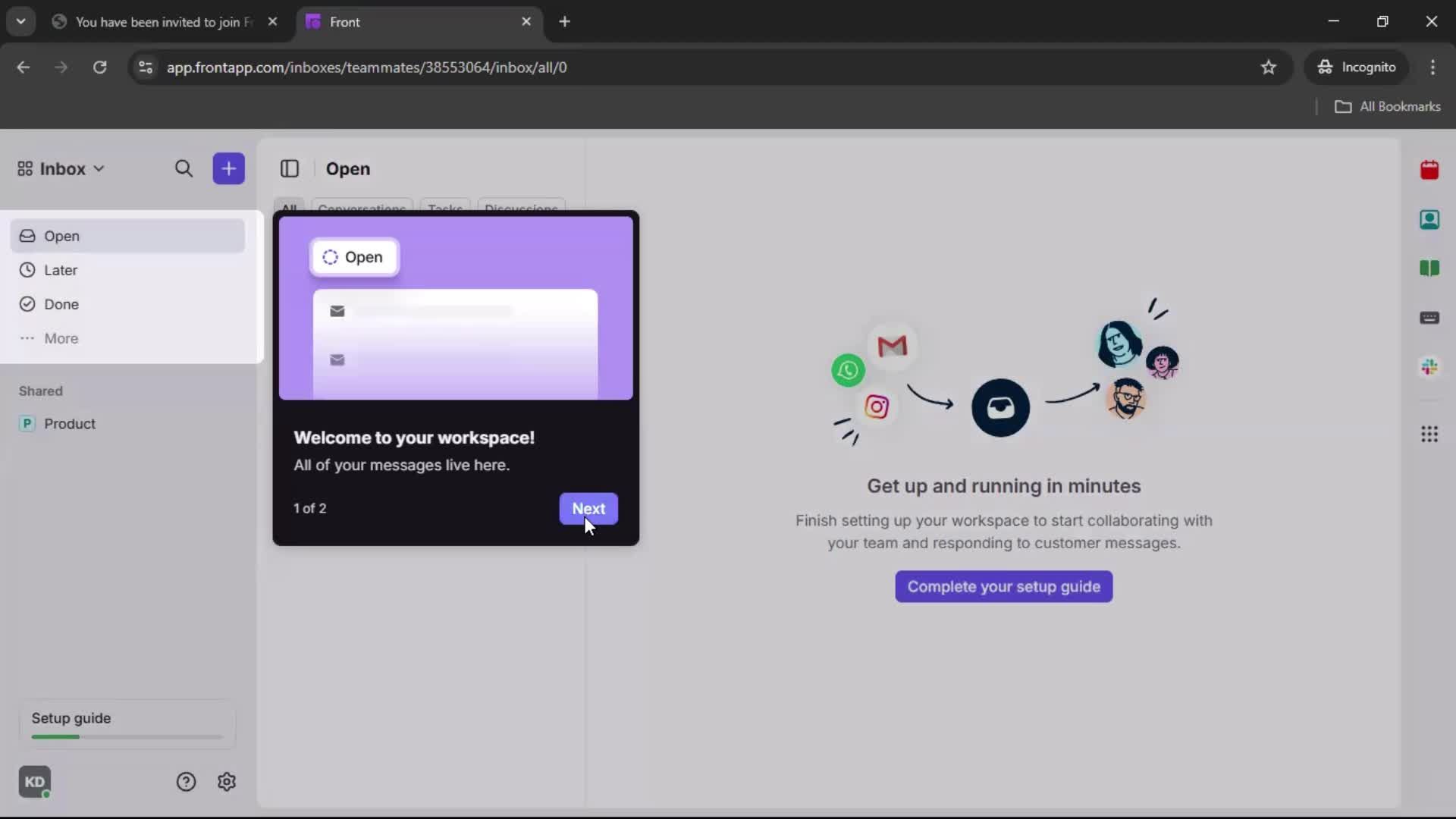Open the browser tab list chevron
Viewport: 1456px width, 819px height.
(21, 21)
